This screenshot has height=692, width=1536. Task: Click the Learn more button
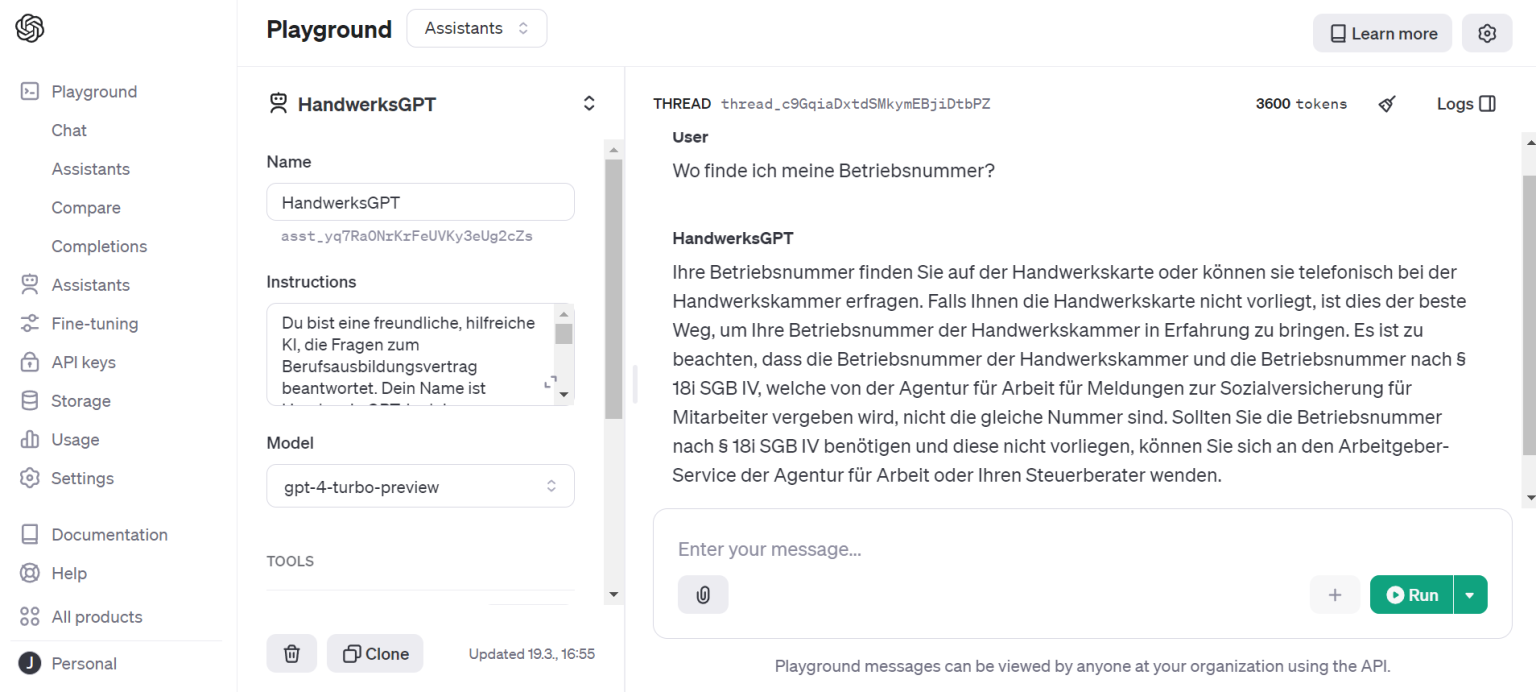(x=1382, y=33)
